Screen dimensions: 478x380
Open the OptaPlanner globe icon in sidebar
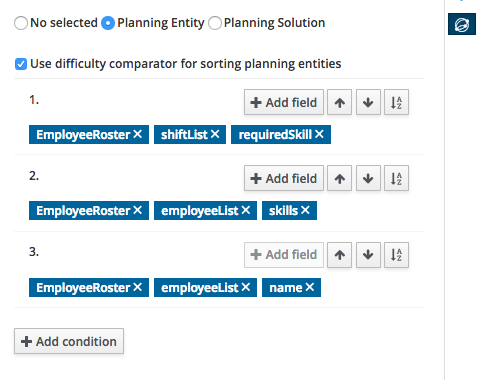(462, 24)
